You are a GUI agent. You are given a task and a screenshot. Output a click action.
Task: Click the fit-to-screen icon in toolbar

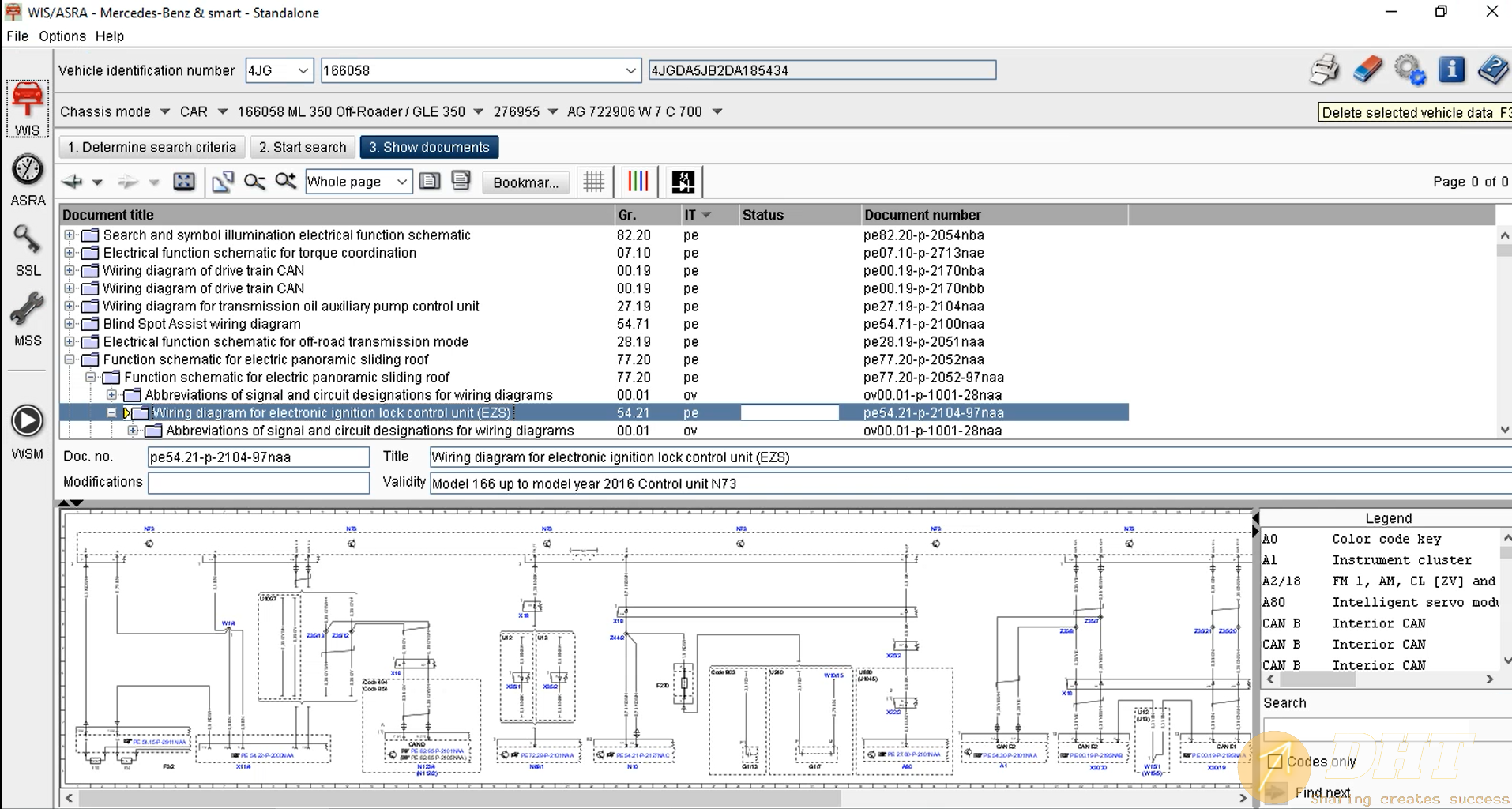pos(184,182)
